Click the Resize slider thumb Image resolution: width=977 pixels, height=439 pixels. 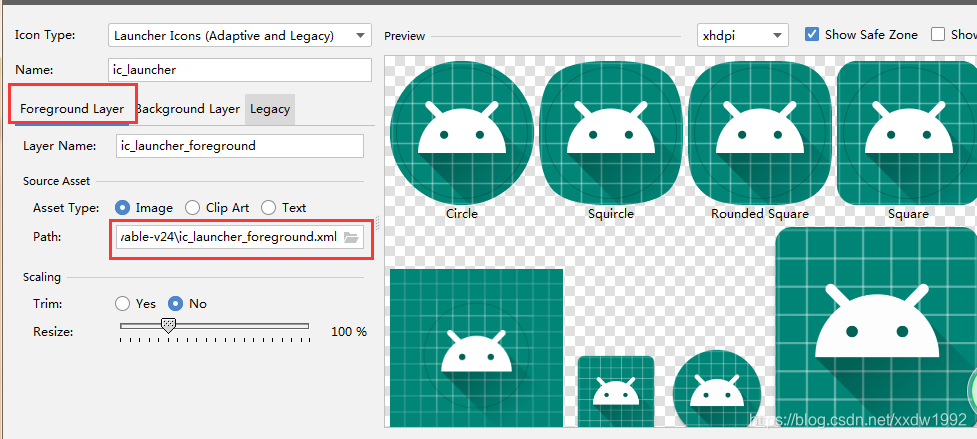point(168,326)
